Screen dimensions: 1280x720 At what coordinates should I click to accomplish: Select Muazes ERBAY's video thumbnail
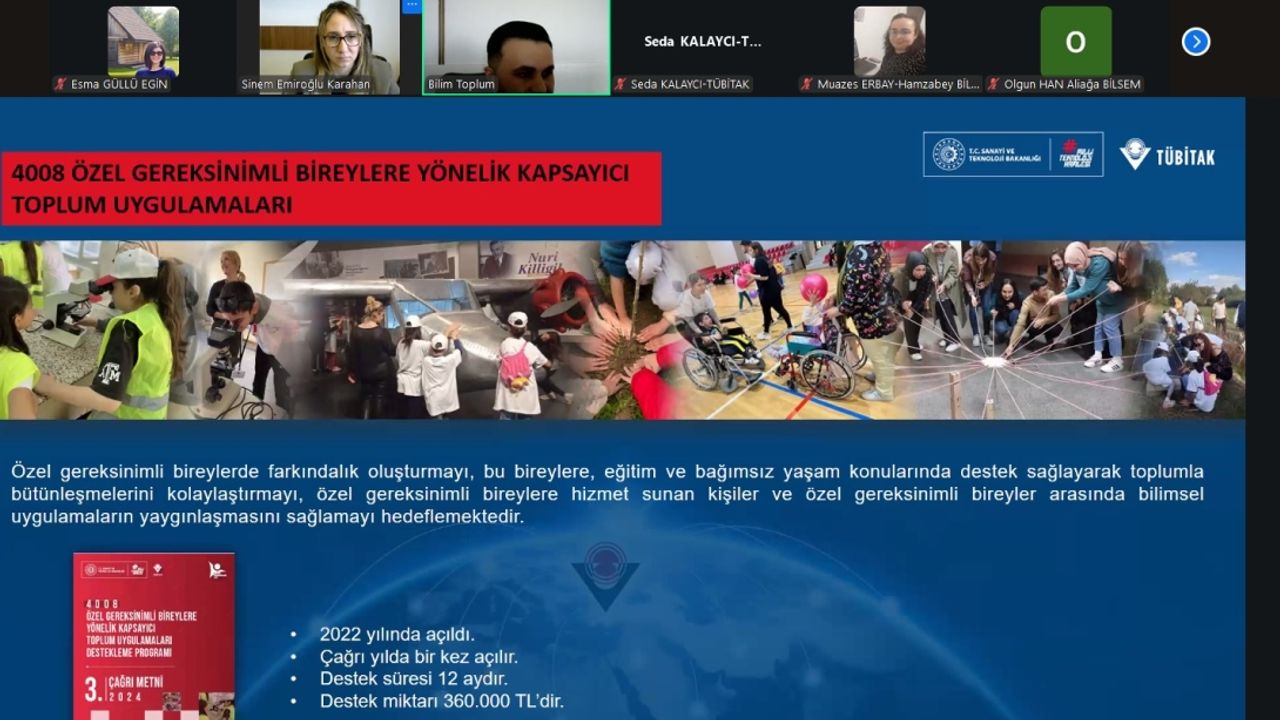coord(889,42)
